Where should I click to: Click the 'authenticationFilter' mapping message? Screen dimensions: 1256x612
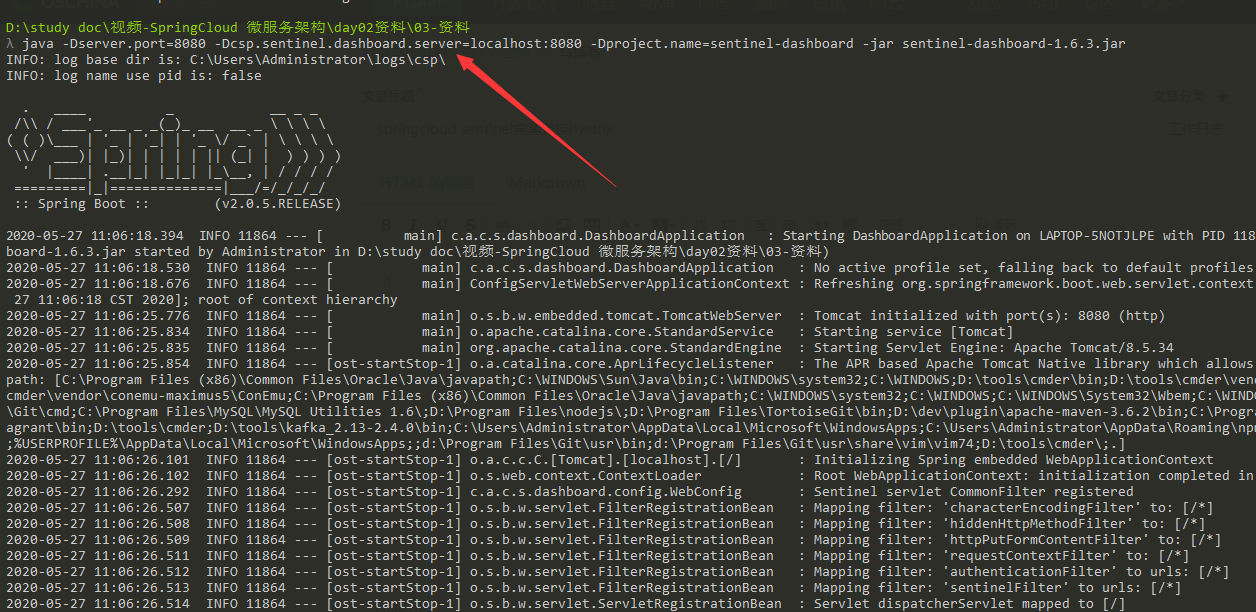1022,572
